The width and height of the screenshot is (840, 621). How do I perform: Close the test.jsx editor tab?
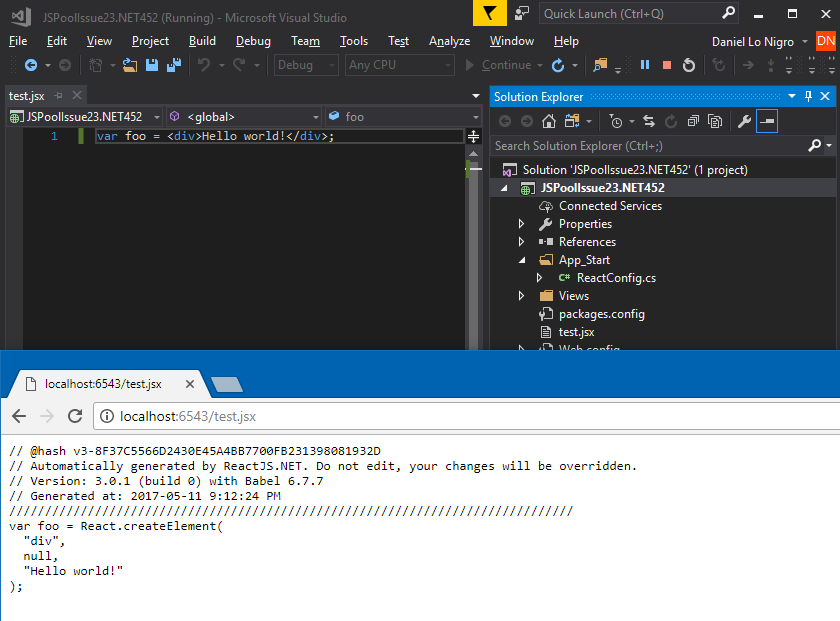coord(77,95)
